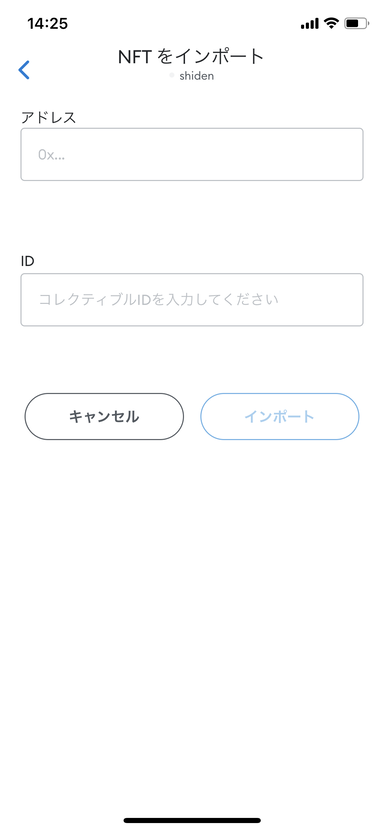Click the 0x... placeholder text
Screen dimensions: 384x831
pos(51,155)
